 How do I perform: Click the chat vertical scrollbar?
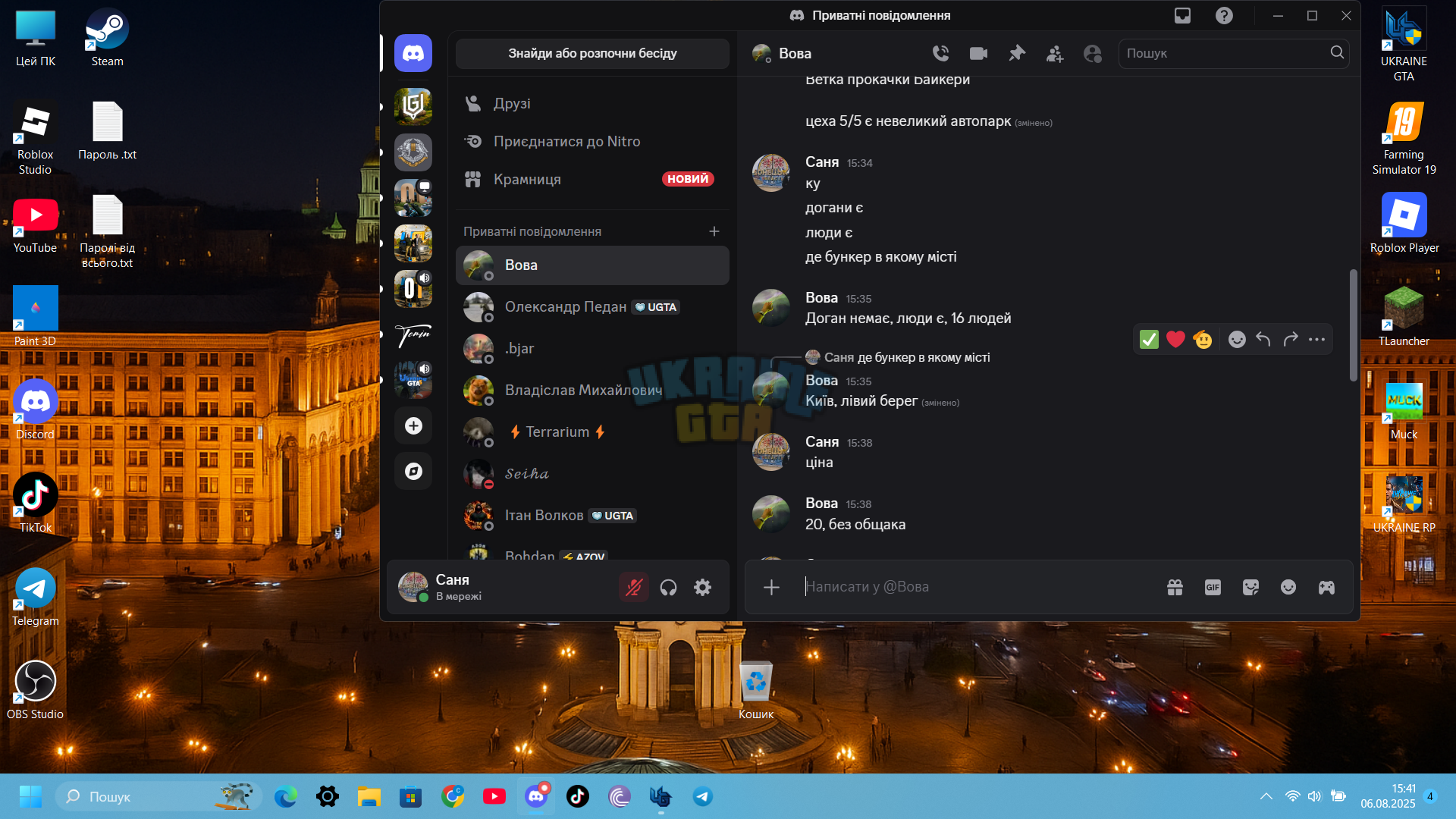pos(1354,325)
